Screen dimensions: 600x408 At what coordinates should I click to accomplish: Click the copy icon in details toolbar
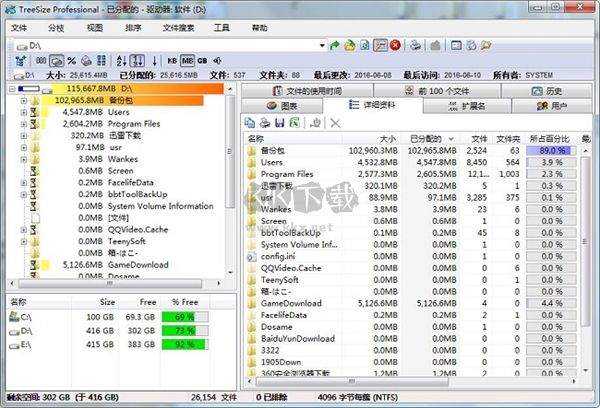(250, 123)
